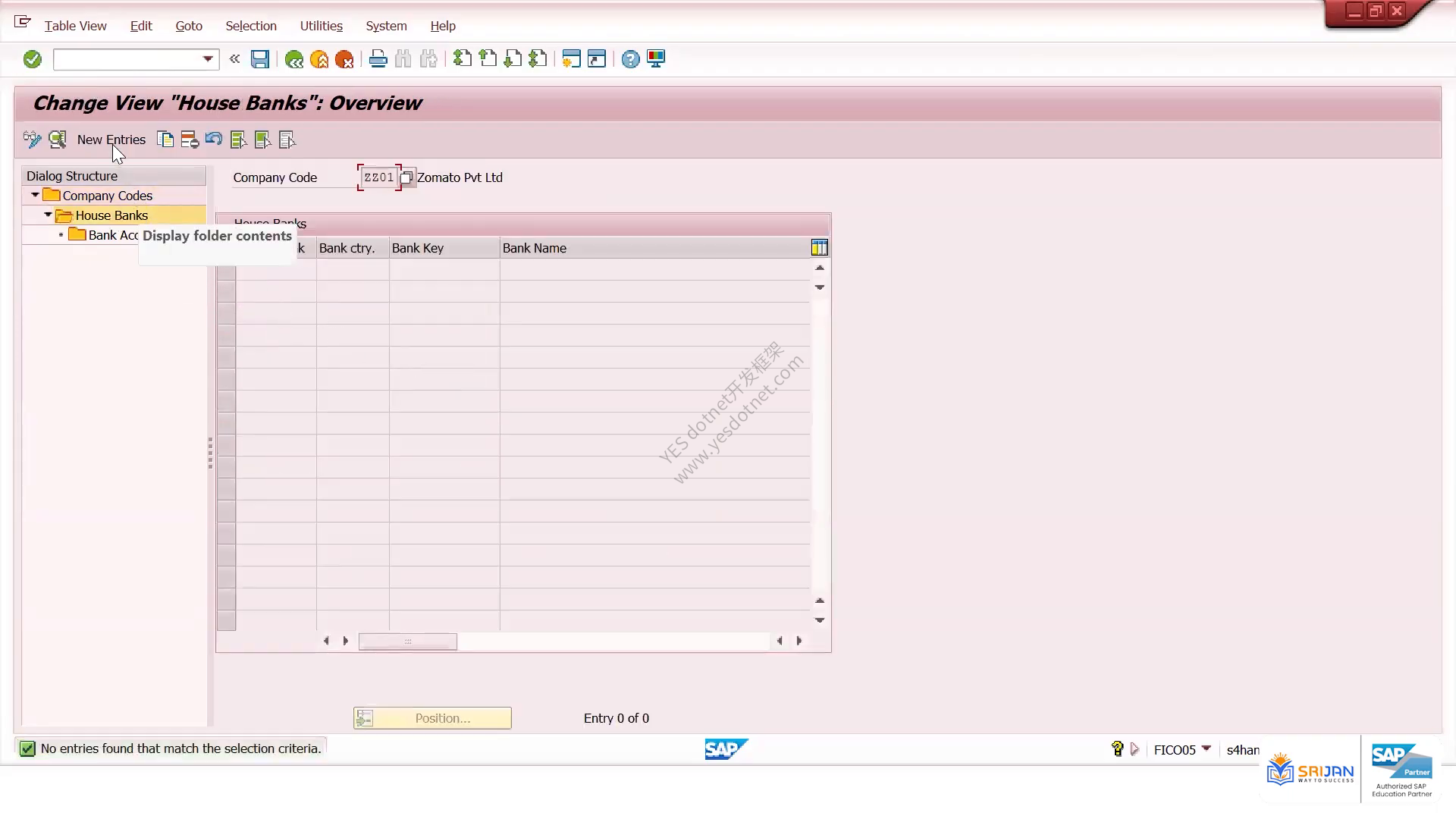
Task: Click the Undo Change icon
Action: click(214, 140)
